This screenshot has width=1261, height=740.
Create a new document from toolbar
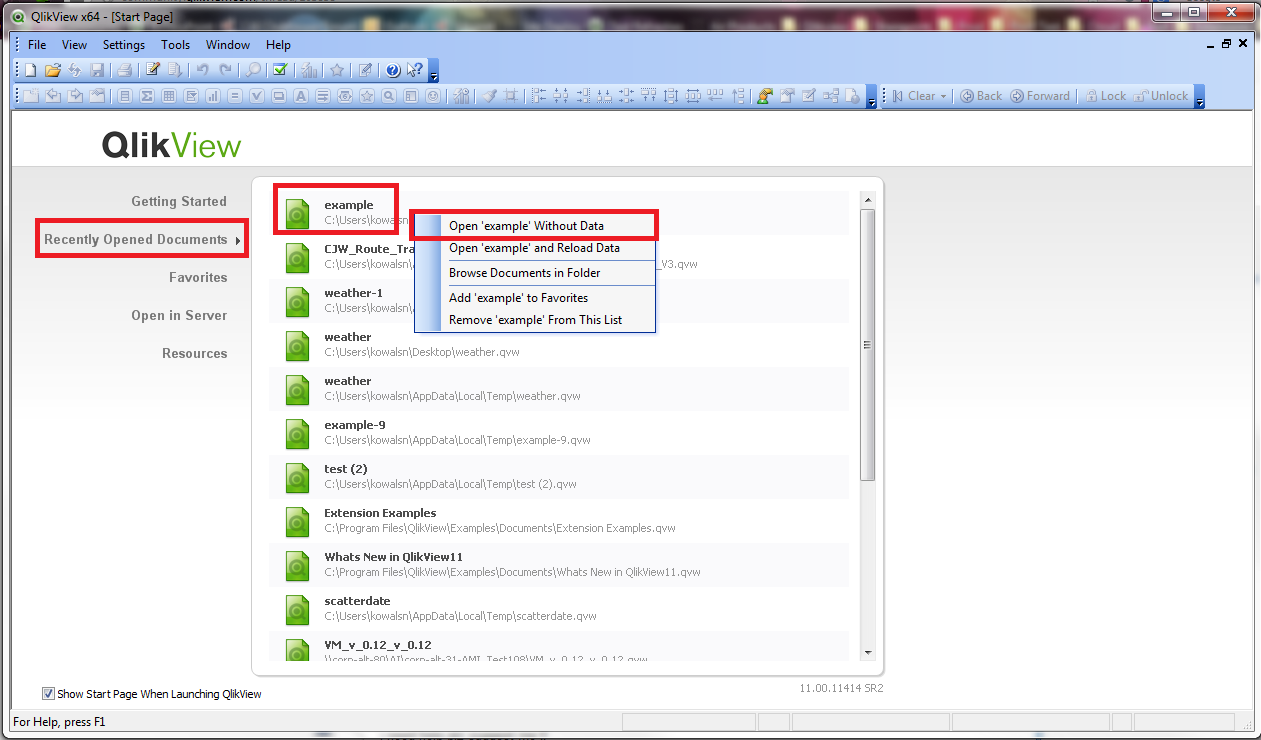pyautogui.click(x=30, y=70)
